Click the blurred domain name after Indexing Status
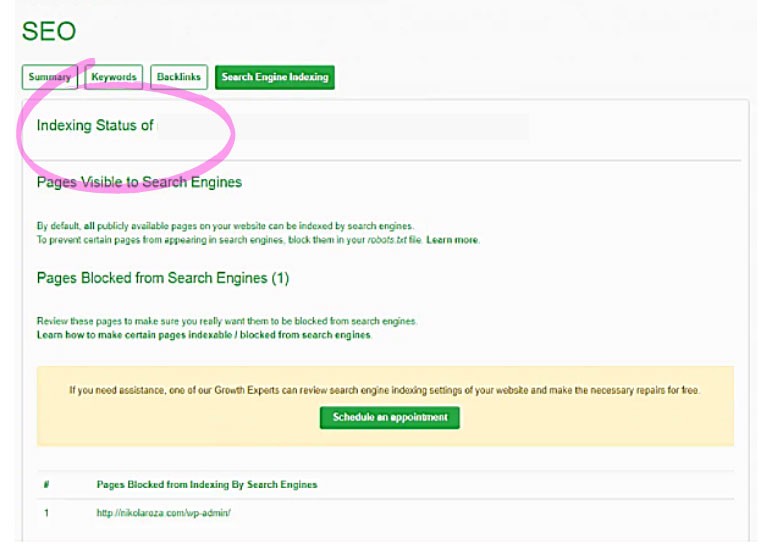 [340, 126]
